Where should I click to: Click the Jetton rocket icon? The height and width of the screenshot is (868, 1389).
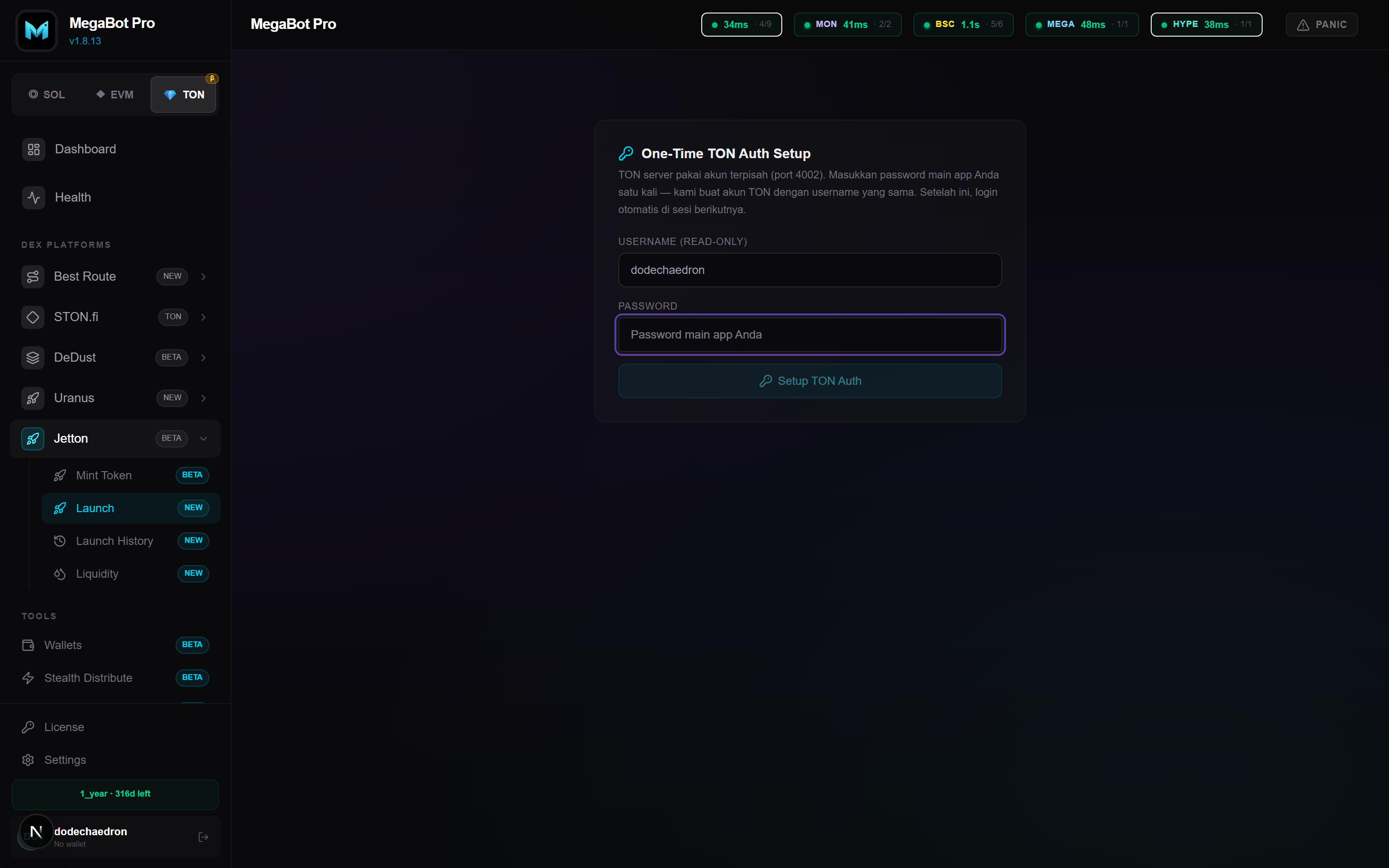pyautogui.click(x=33, y=439)
